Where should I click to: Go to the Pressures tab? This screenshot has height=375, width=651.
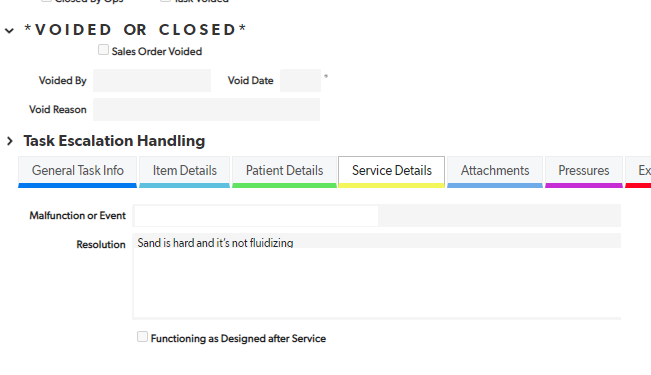coord(584,172)
